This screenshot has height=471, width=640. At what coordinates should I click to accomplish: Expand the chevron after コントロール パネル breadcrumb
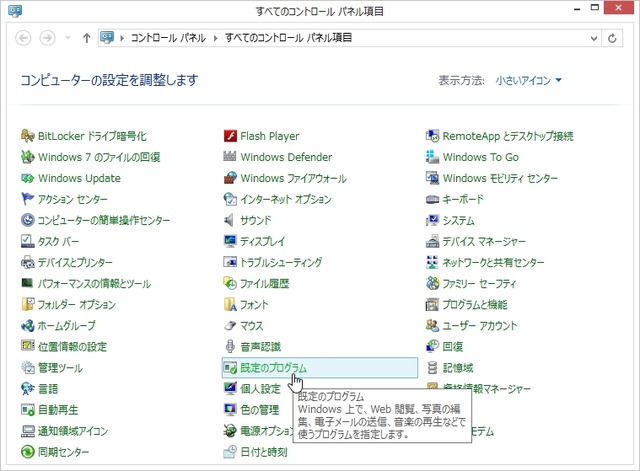point(216,38)
